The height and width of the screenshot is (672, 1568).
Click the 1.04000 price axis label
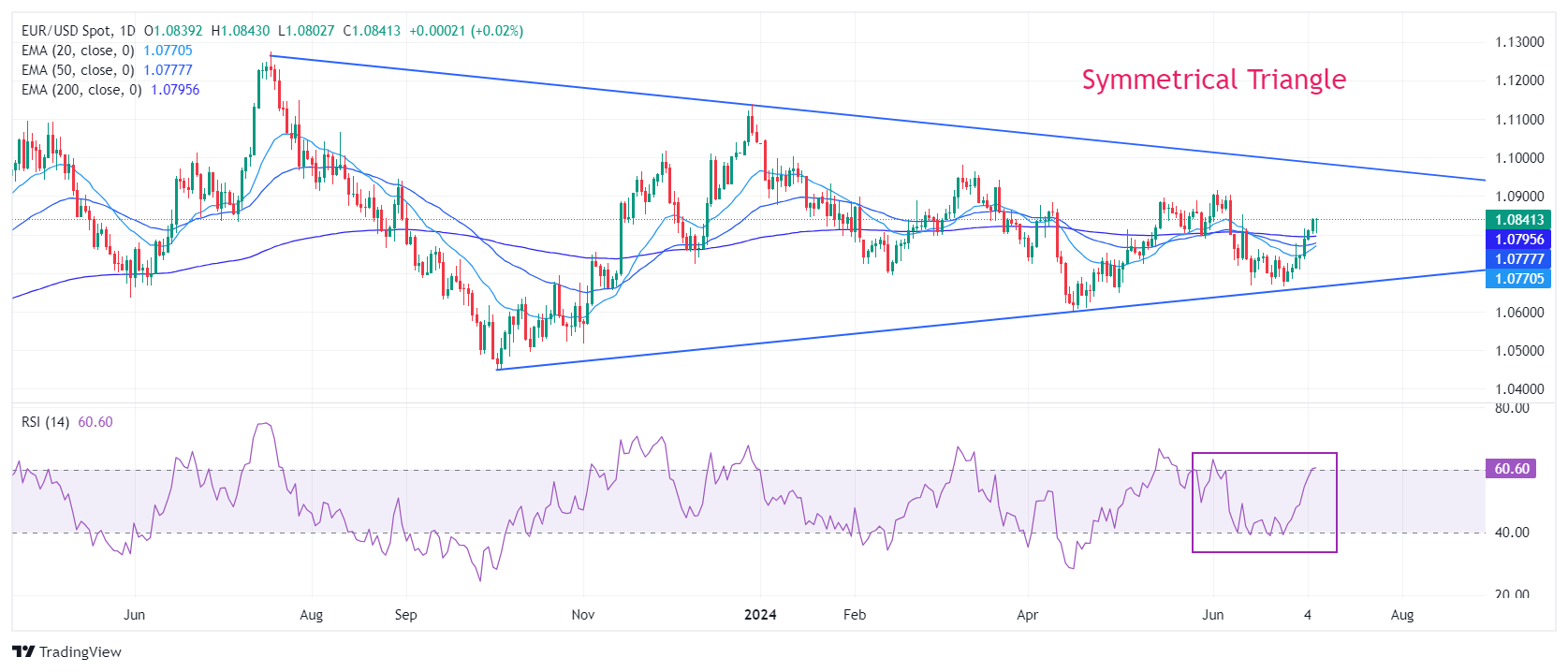1518,389
